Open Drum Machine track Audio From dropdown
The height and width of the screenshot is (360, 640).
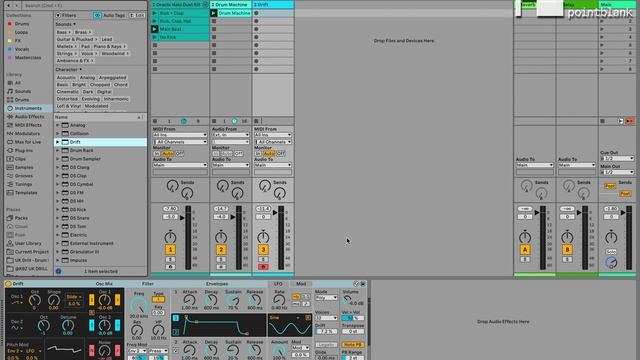pyautogui.click(x=231, y=135)
